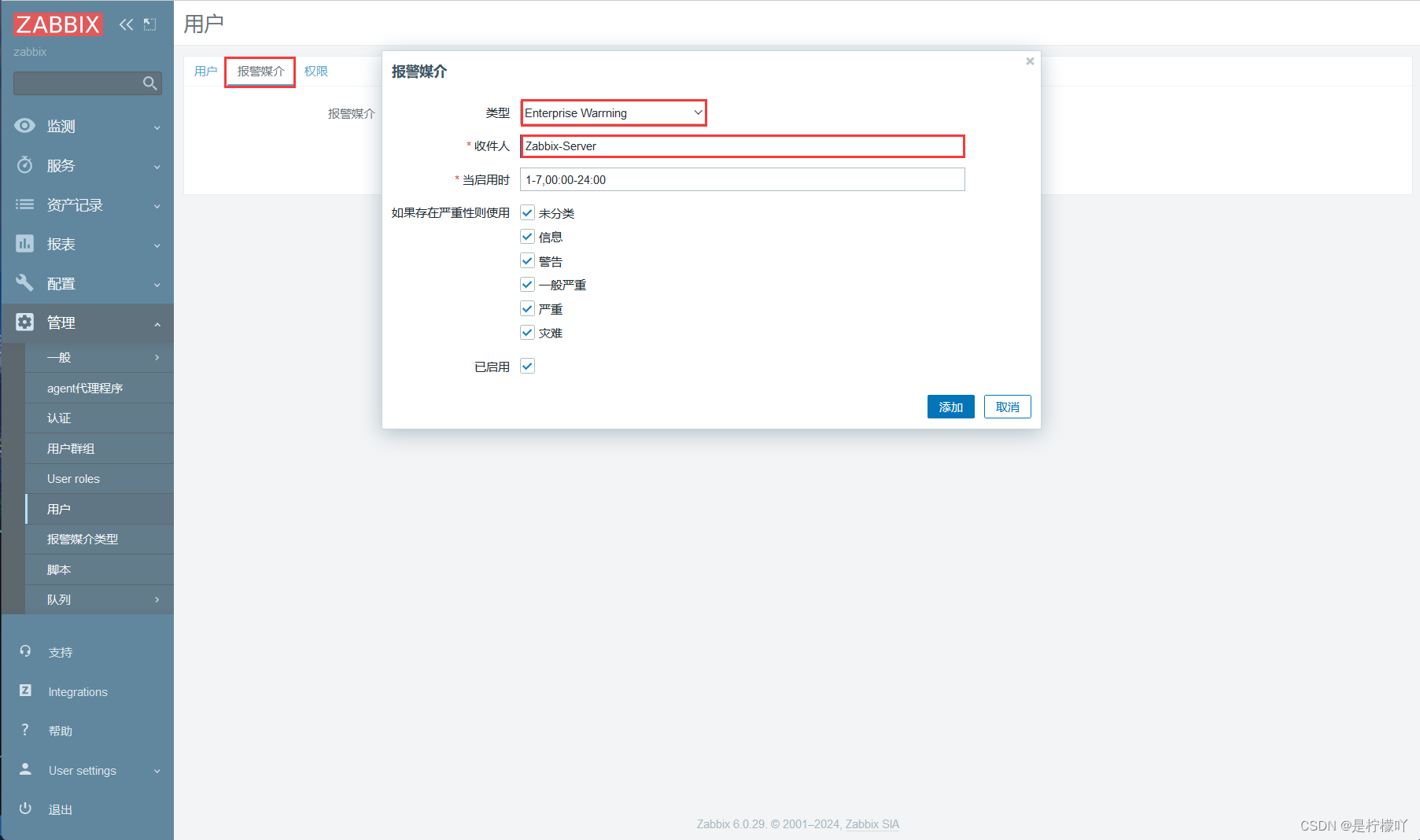Open the Zabbix SIA footer link
Screen dimensions: 1420x840
[872, 824]
